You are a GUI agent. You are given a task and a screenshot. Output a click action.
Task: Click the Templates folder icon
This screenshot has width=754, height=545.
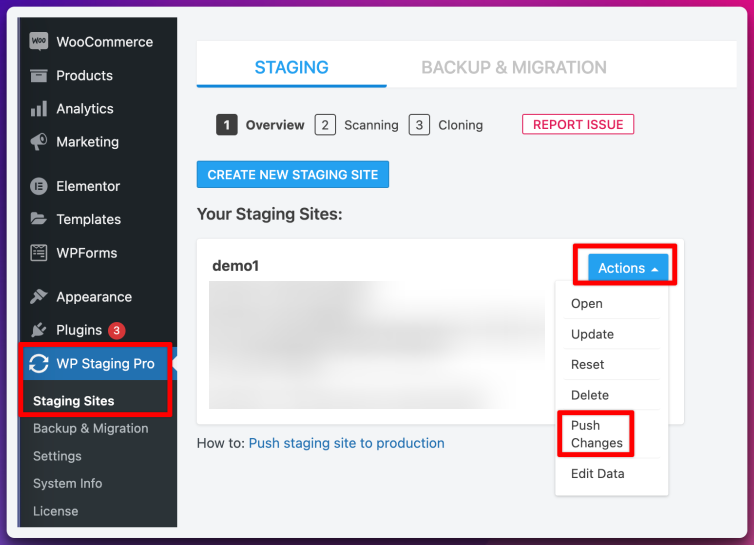[x=38, y=219]
